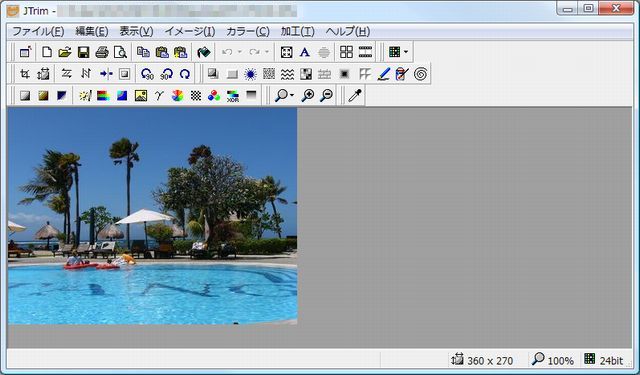This screenshot has width=640, height=375.
Task: Click the new window icon
Action: coord(25,52)
